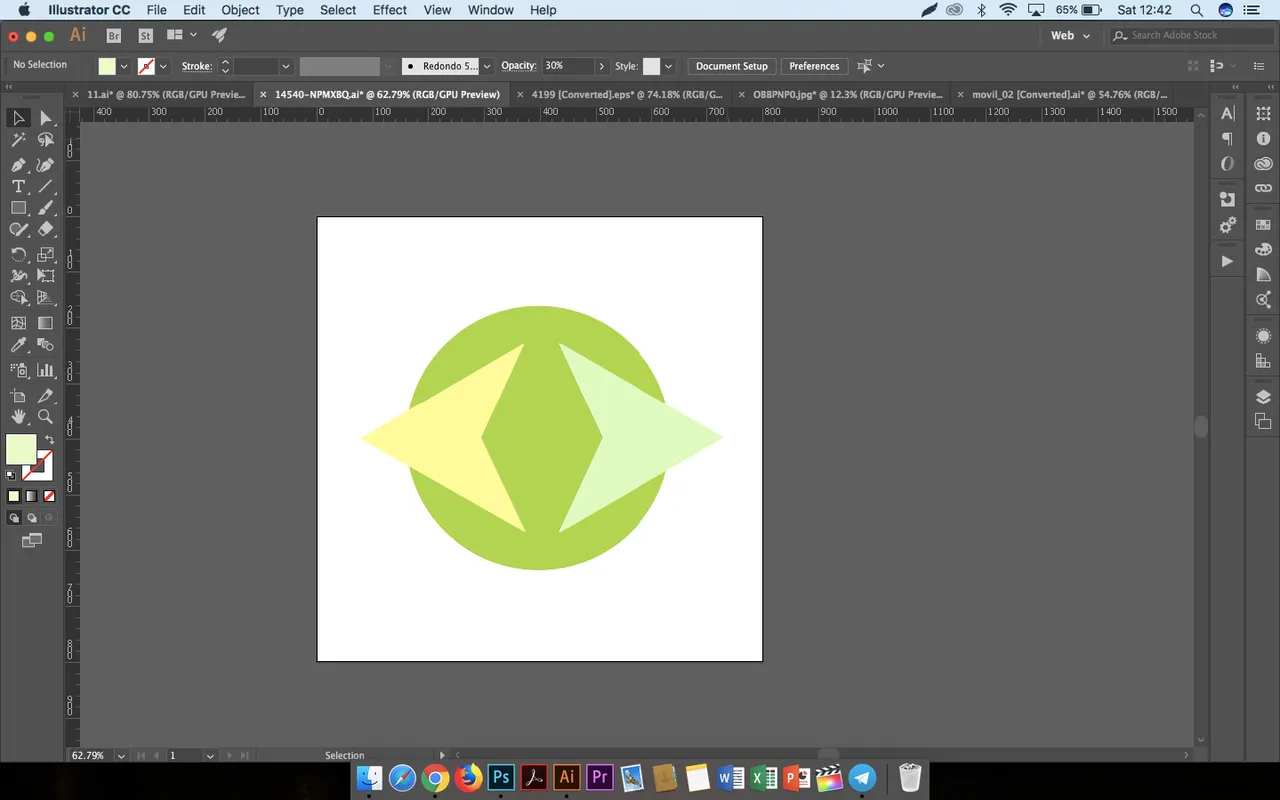Select the Curvature tool
Viewport: 1280px width, 800px height.
click(x=46, y=164)
